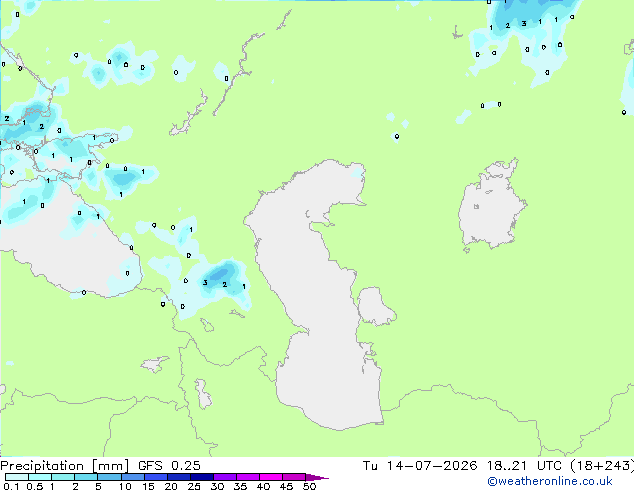
Task: Click the forecast date 'Tu 14-07-2026'
Action: point(420,466)
